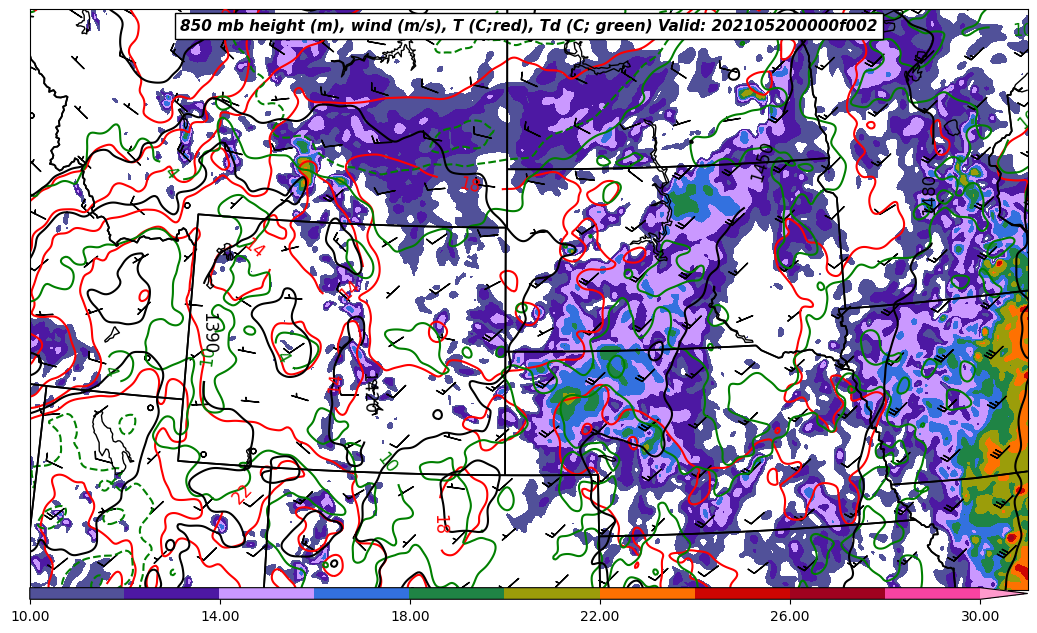This screenshot has width=1037, height=633.
Task: Click the 26.00 colorbar tick label
Action: pyautogui.click(x=790, y=616)
